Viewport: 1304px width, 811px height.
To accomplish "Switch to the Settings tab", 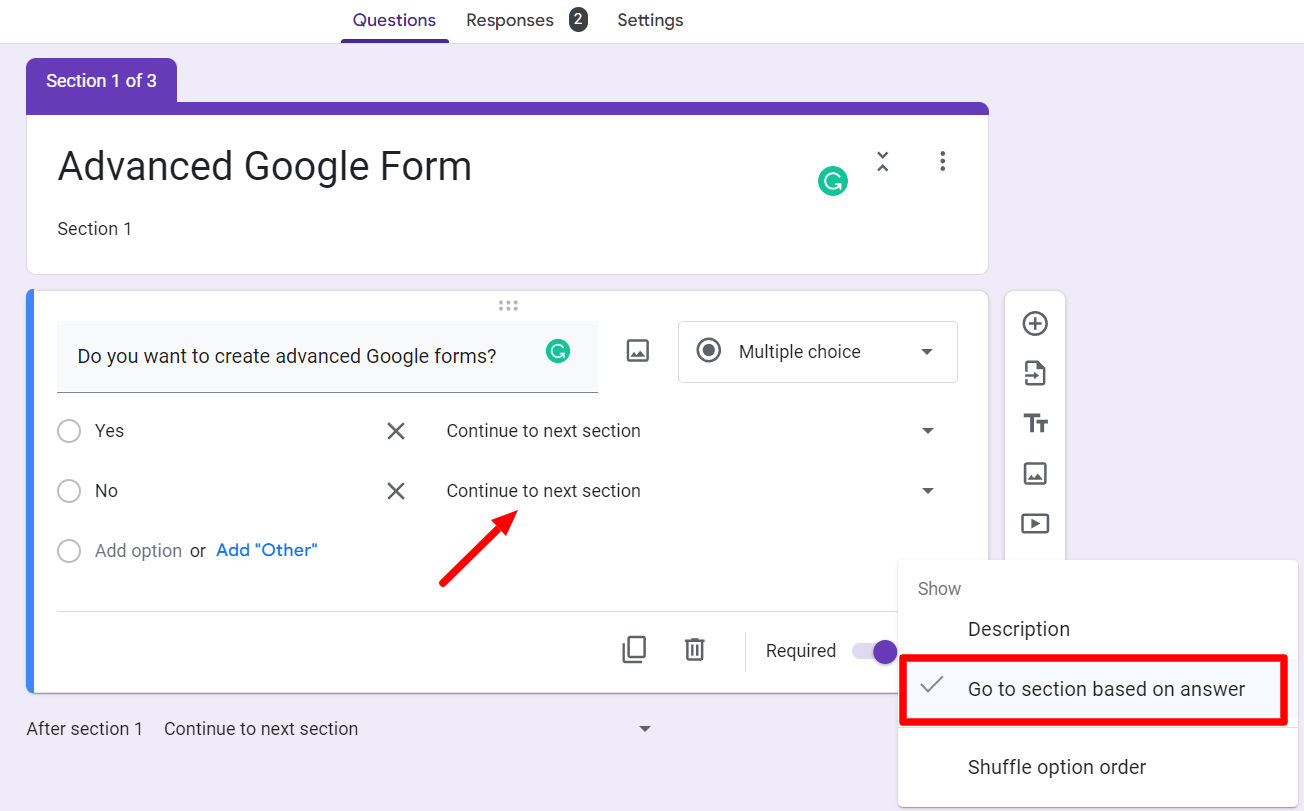I will (650, 20).
